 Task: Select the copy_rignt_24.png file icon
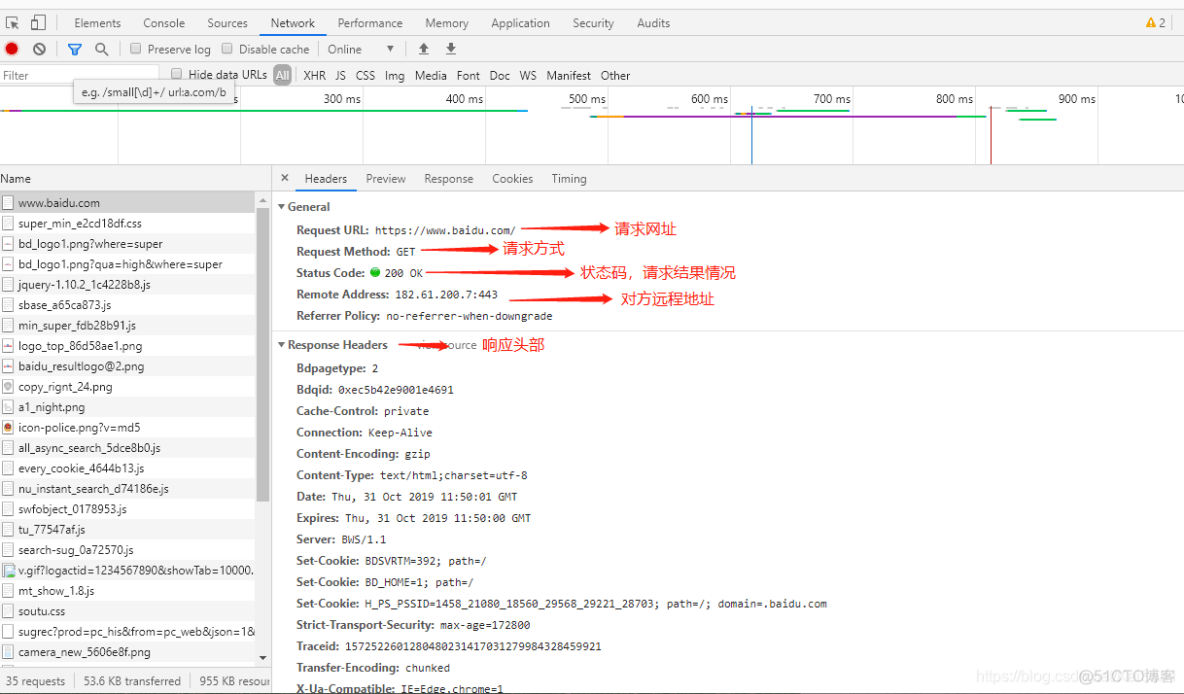pyautogui.click(x=8, y=387)
